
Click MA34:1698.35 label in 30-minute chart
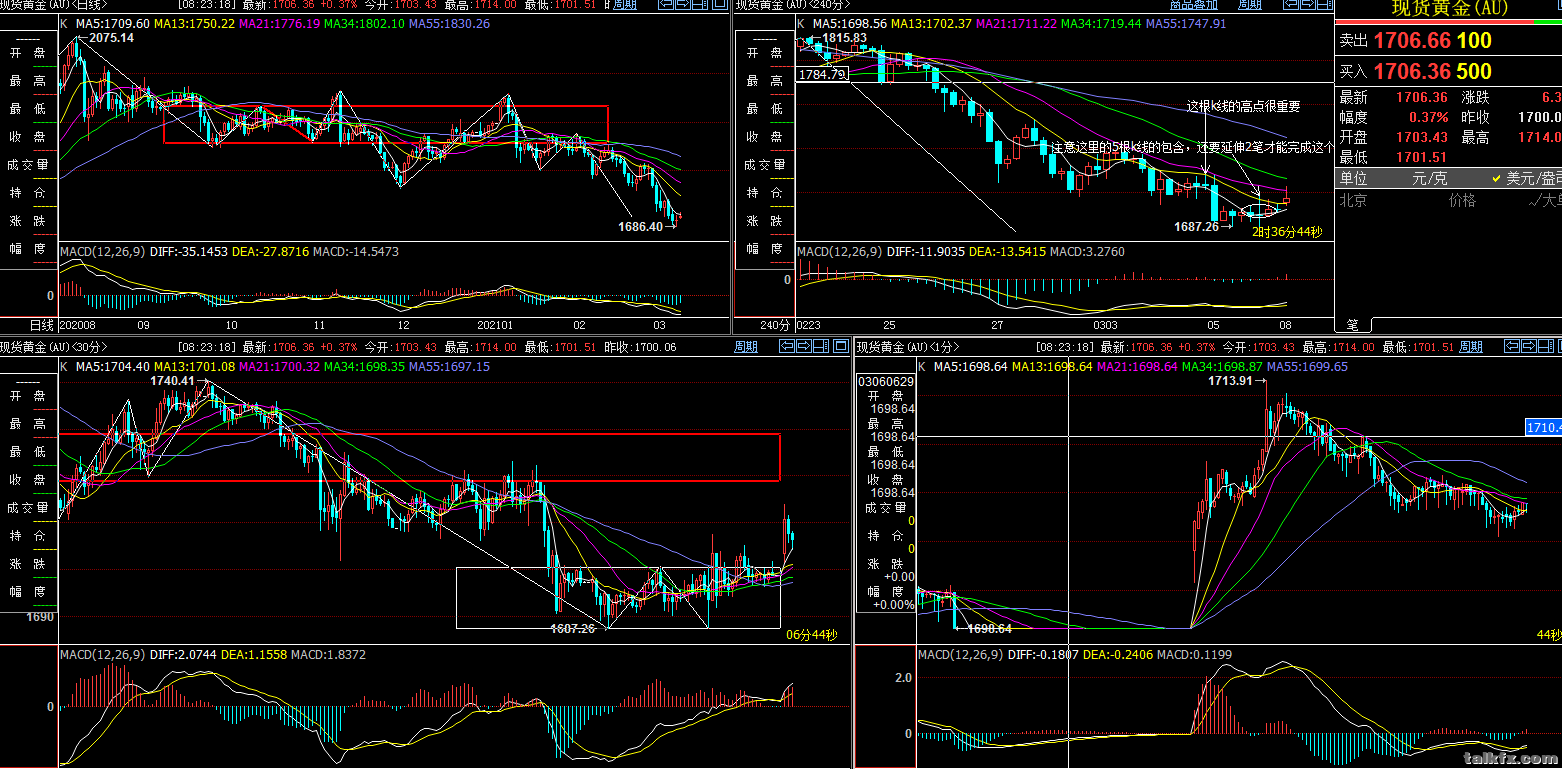(x=365, y=367)
